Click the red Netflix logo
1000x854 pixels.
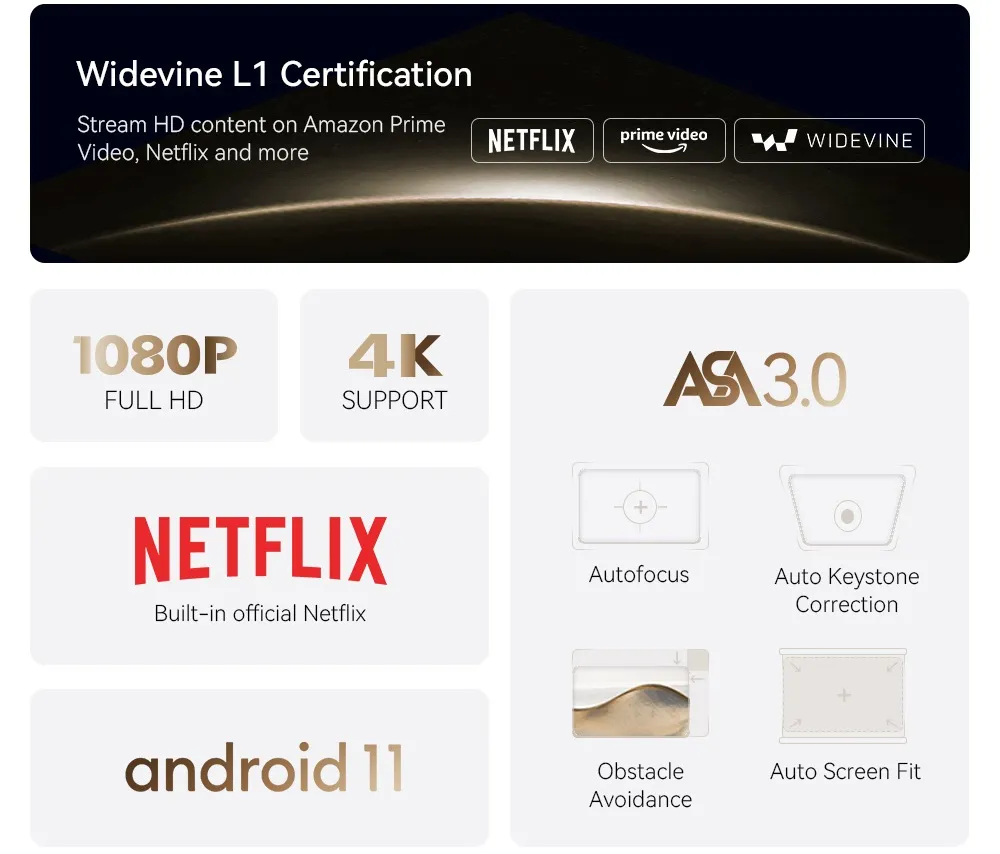[260, 550]
